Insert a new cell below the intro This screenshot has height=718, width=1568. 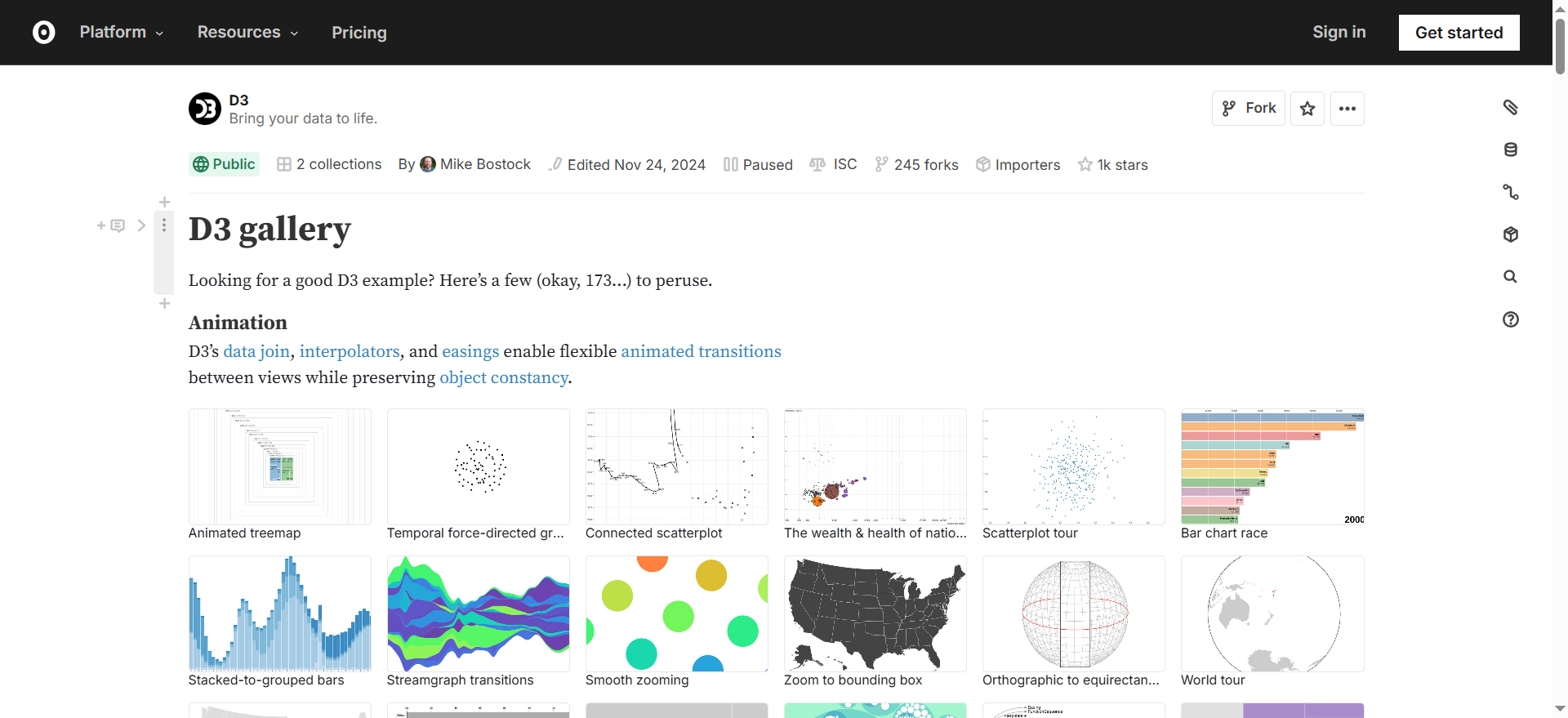[x=164, y=303]
